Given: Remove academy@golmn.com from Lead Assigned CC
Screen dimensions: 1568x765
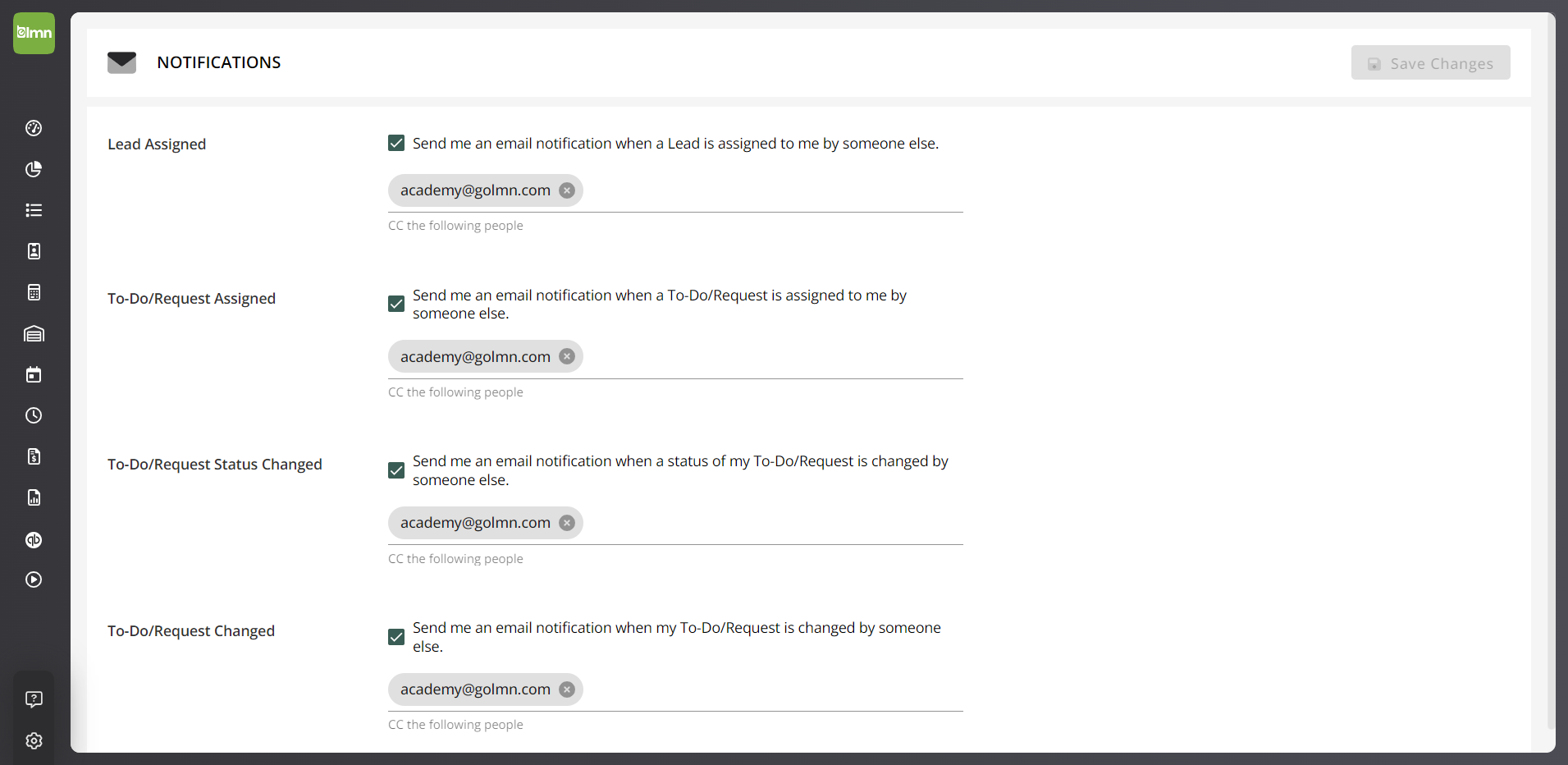Looking at the screenshot, I should (x=567, y=190).
